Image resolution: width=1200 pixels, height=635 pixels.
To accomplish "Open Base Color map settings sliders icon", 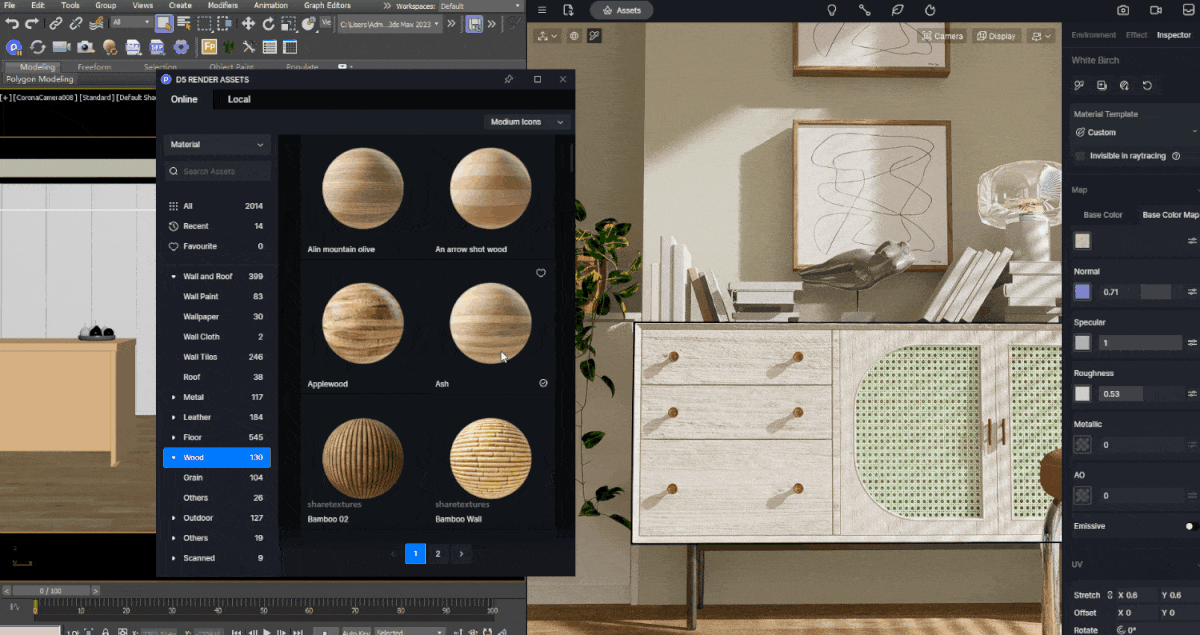I will click(x=1192, y=241).
